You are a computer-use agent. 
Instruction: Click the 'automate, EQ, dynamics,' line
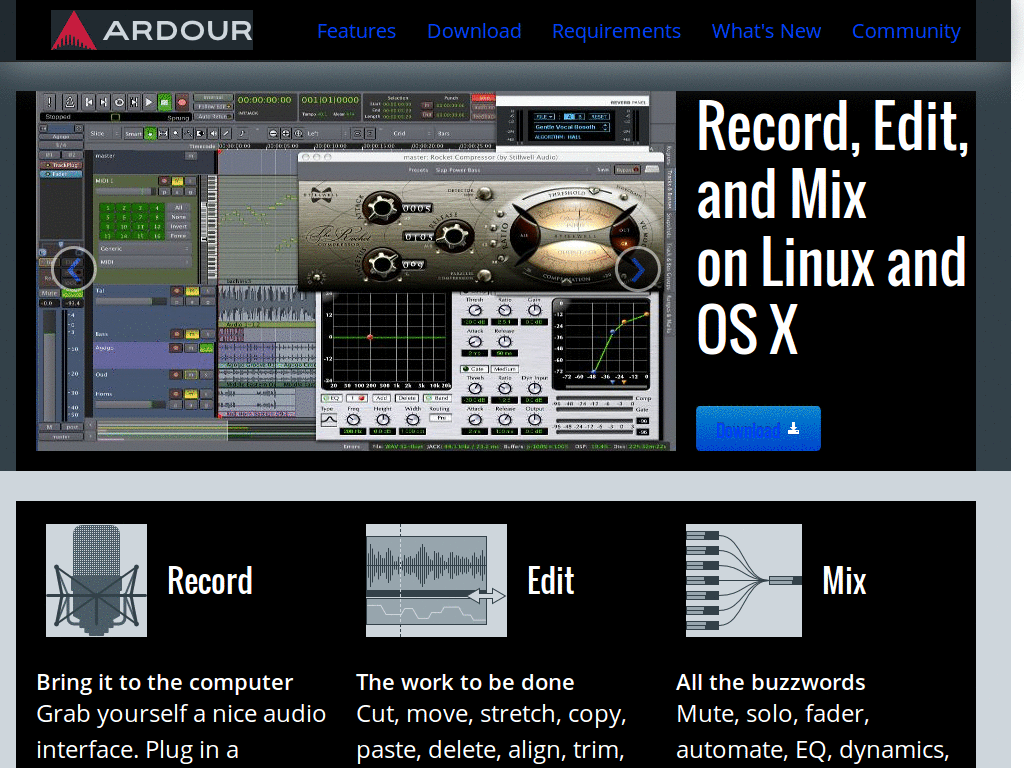(812, 750)
